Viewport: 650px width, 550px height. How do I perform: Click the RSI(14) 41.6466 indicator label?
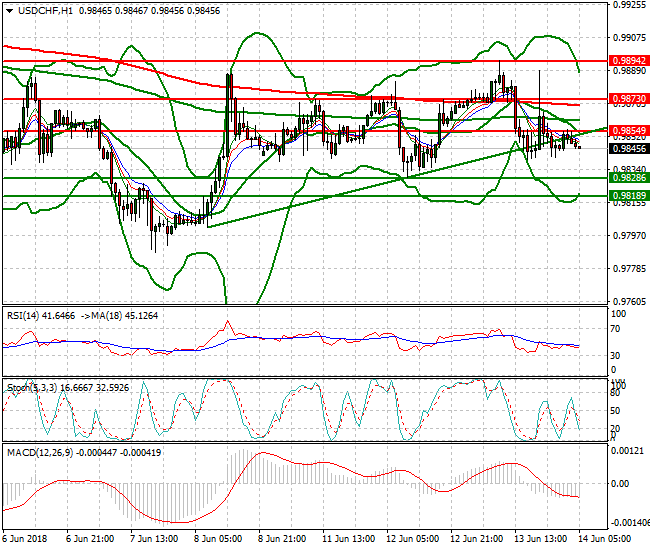[x=41, y=316]
